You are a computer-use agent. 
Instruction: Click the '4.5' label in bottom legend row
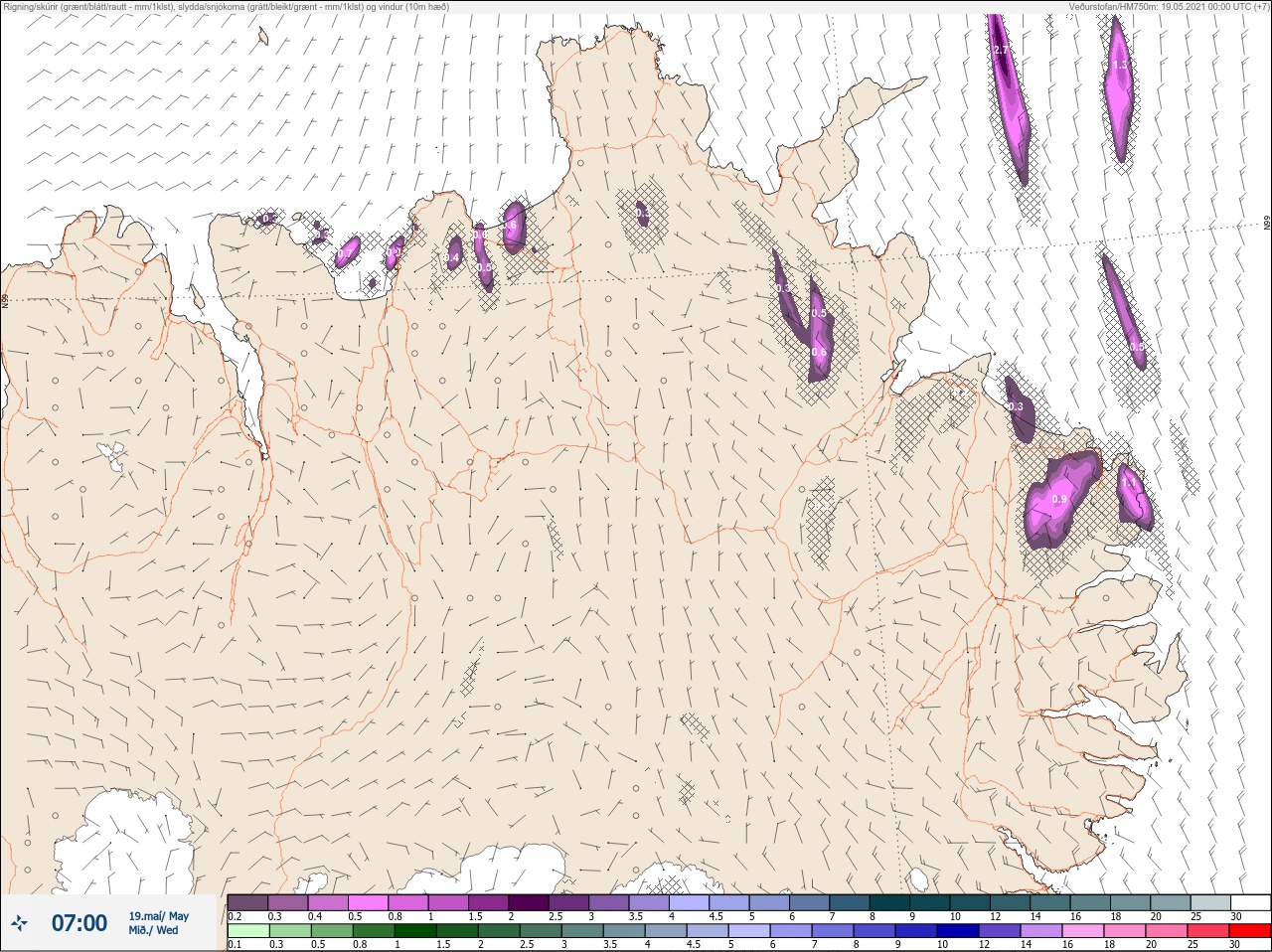click(694, 945)
